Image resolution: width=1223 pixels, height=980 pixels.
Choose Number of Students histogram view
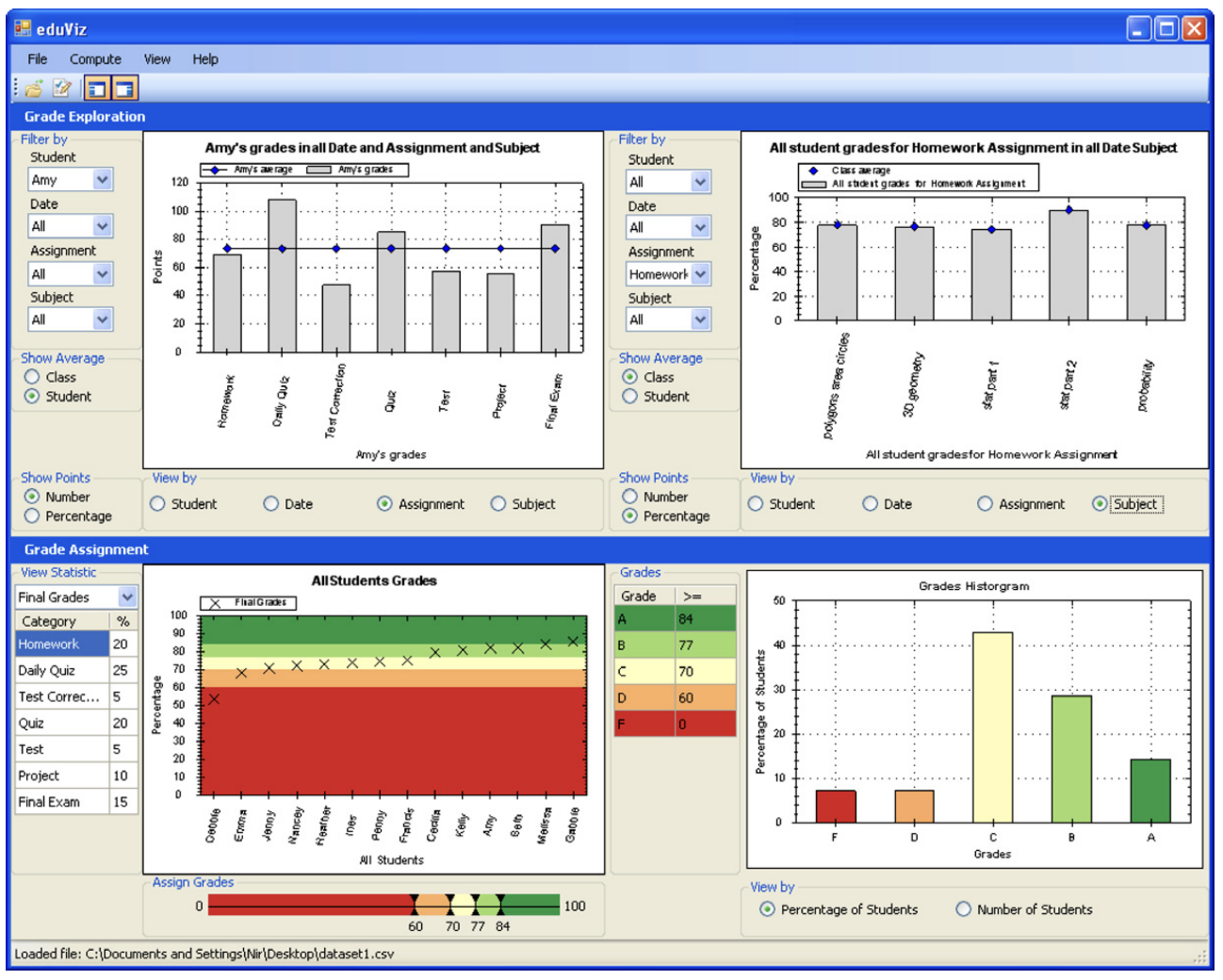(963, 909)
